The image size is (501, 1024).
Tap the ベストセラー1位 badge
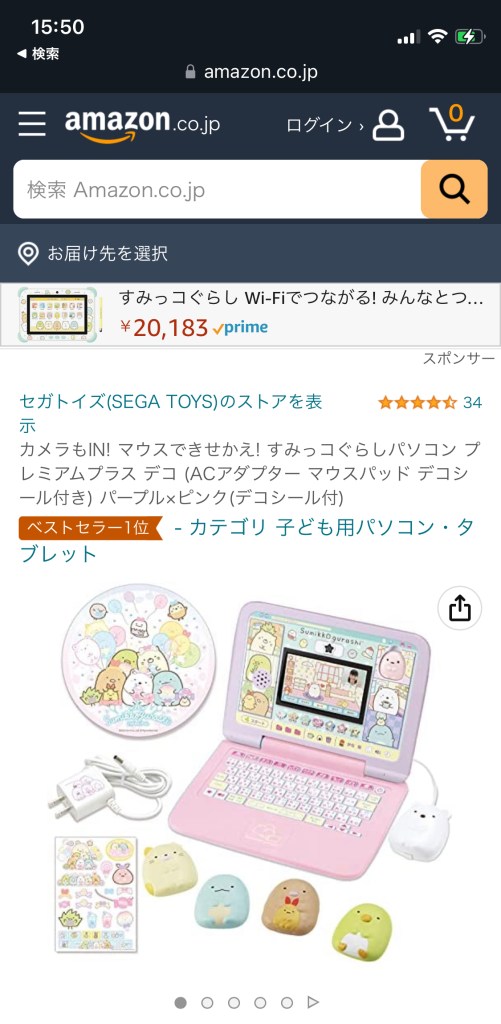pyautogui.click(x=90, y=528)
